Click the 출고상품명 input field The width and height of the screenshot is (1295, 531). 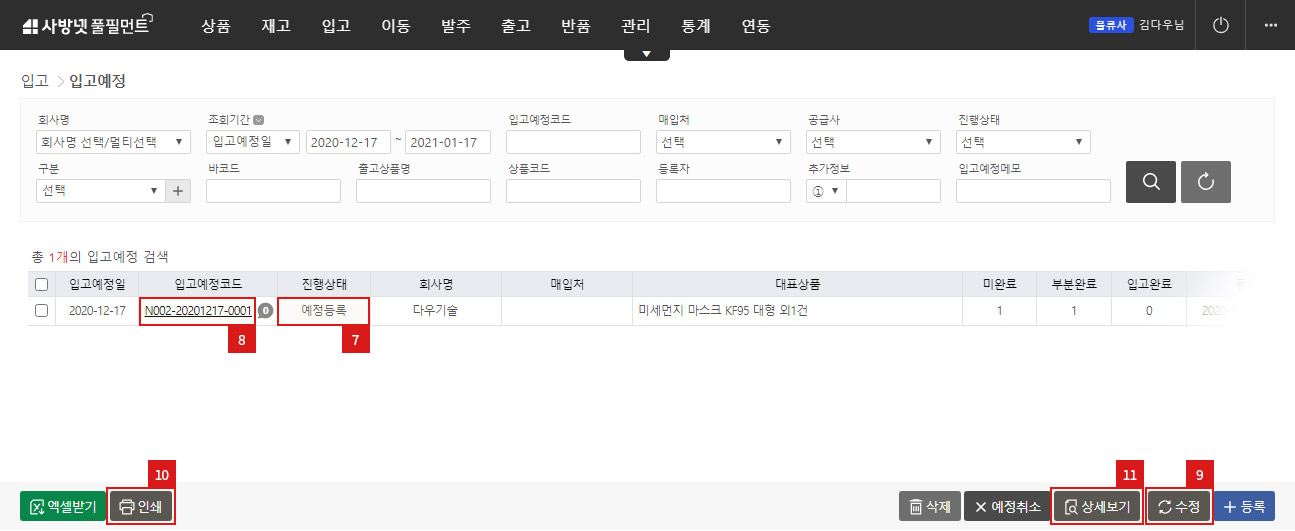pyautogui.click(x=423, y=190)
